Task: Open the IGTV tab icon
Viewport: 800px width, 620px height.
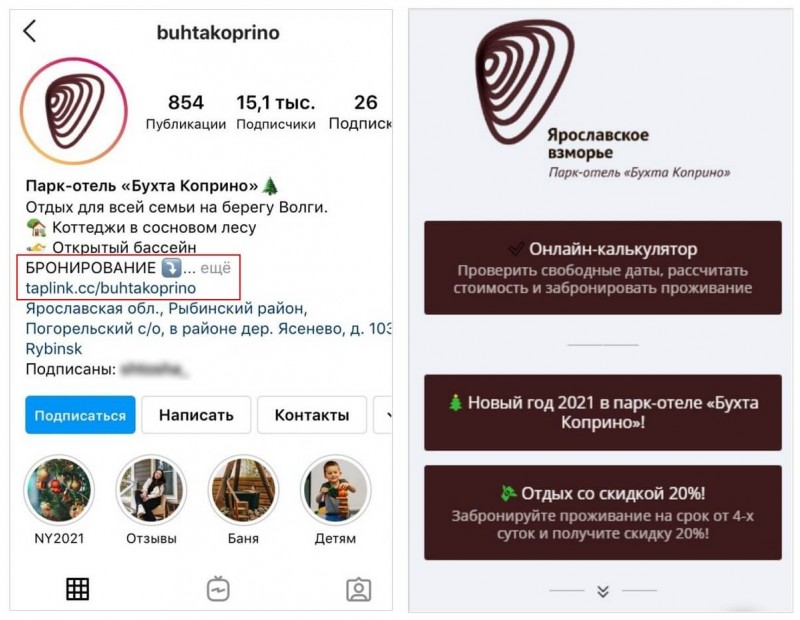Action: (218, 589)
